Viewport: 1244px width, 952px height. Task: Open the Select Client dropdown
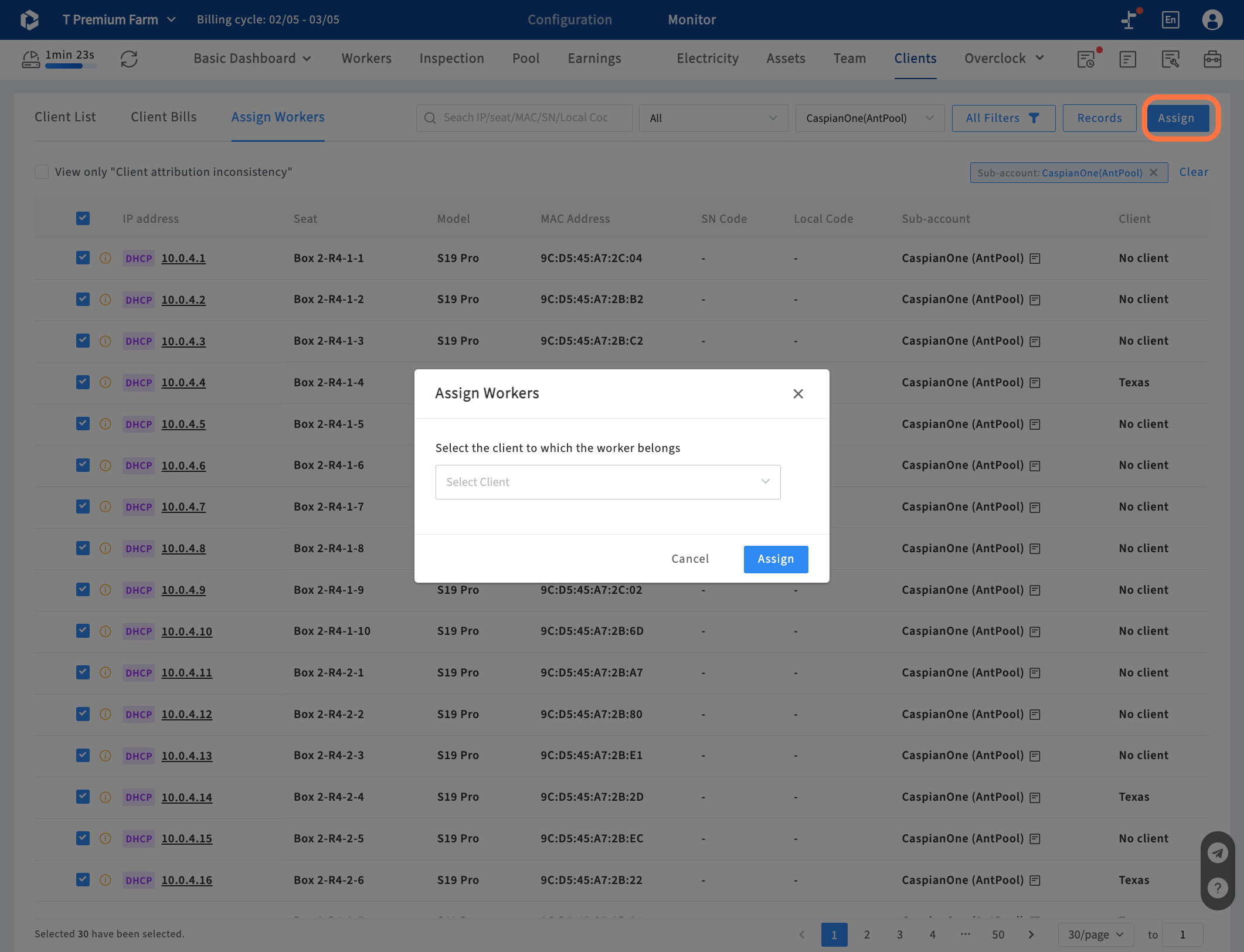608,482
